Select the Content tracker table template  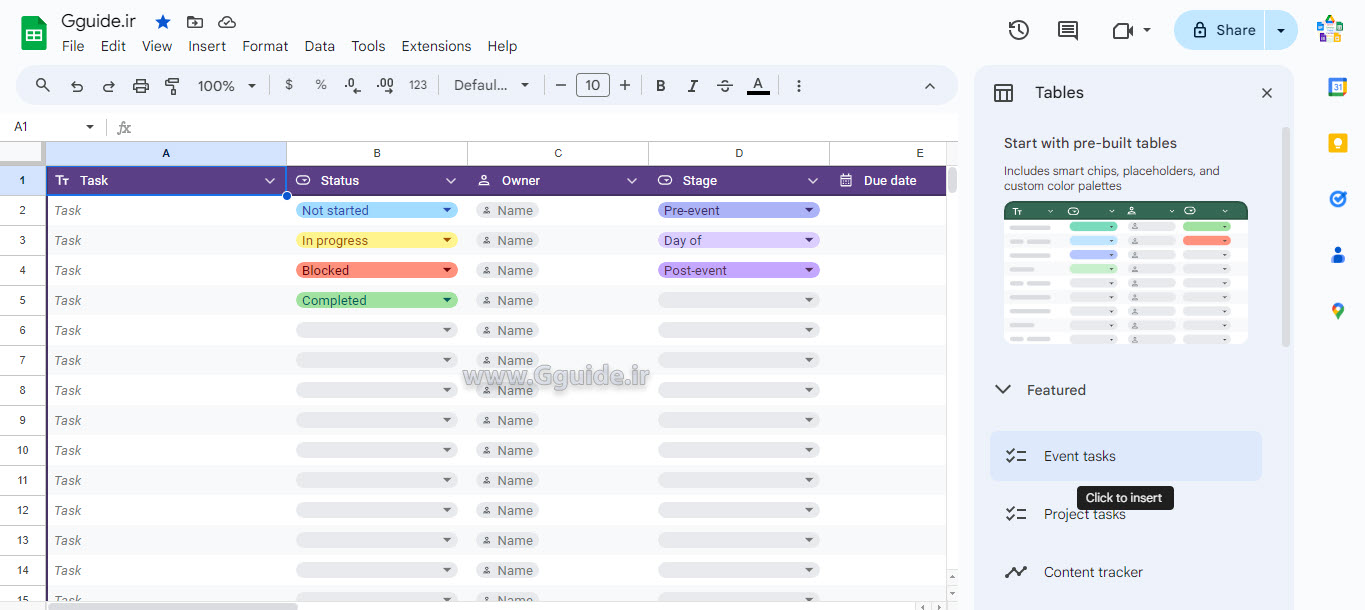[1093, 571]
